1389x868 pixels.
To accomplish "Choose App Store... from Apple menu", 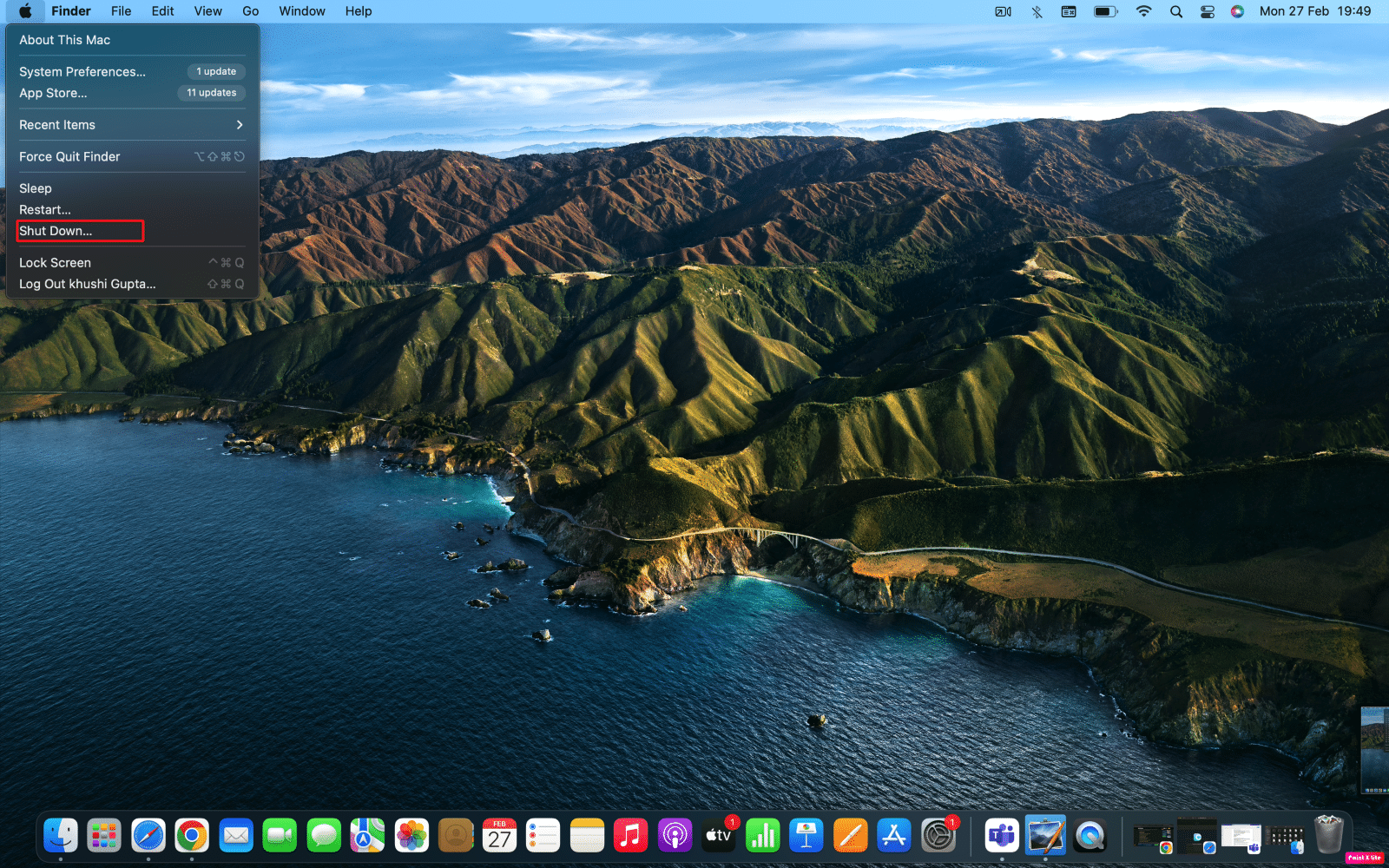I will click(x=132, y=93).
